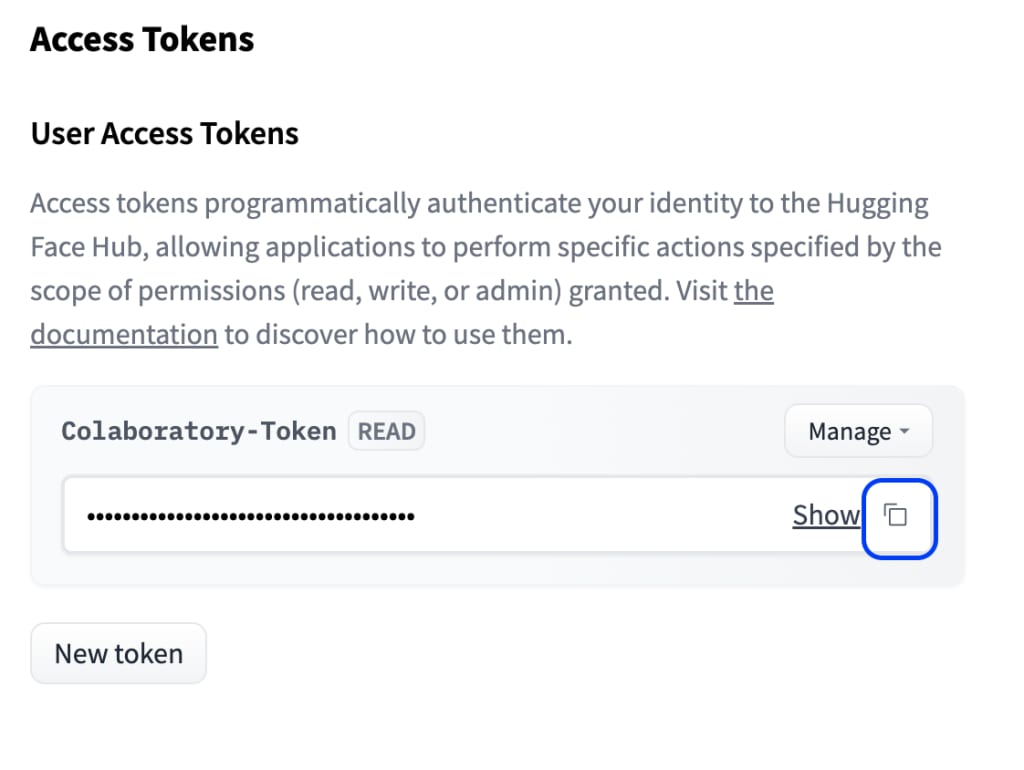Click "Face Hub" text in description
The width and height of the screenshot is (1024, 770).
click(x=89, y=248)
